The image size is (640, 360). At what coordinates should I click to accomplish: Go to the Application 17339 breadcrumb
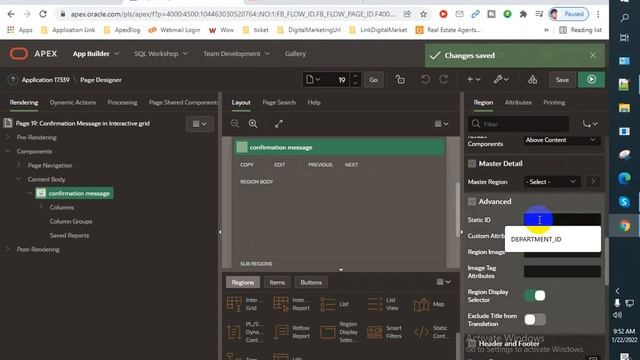point(45,80)
